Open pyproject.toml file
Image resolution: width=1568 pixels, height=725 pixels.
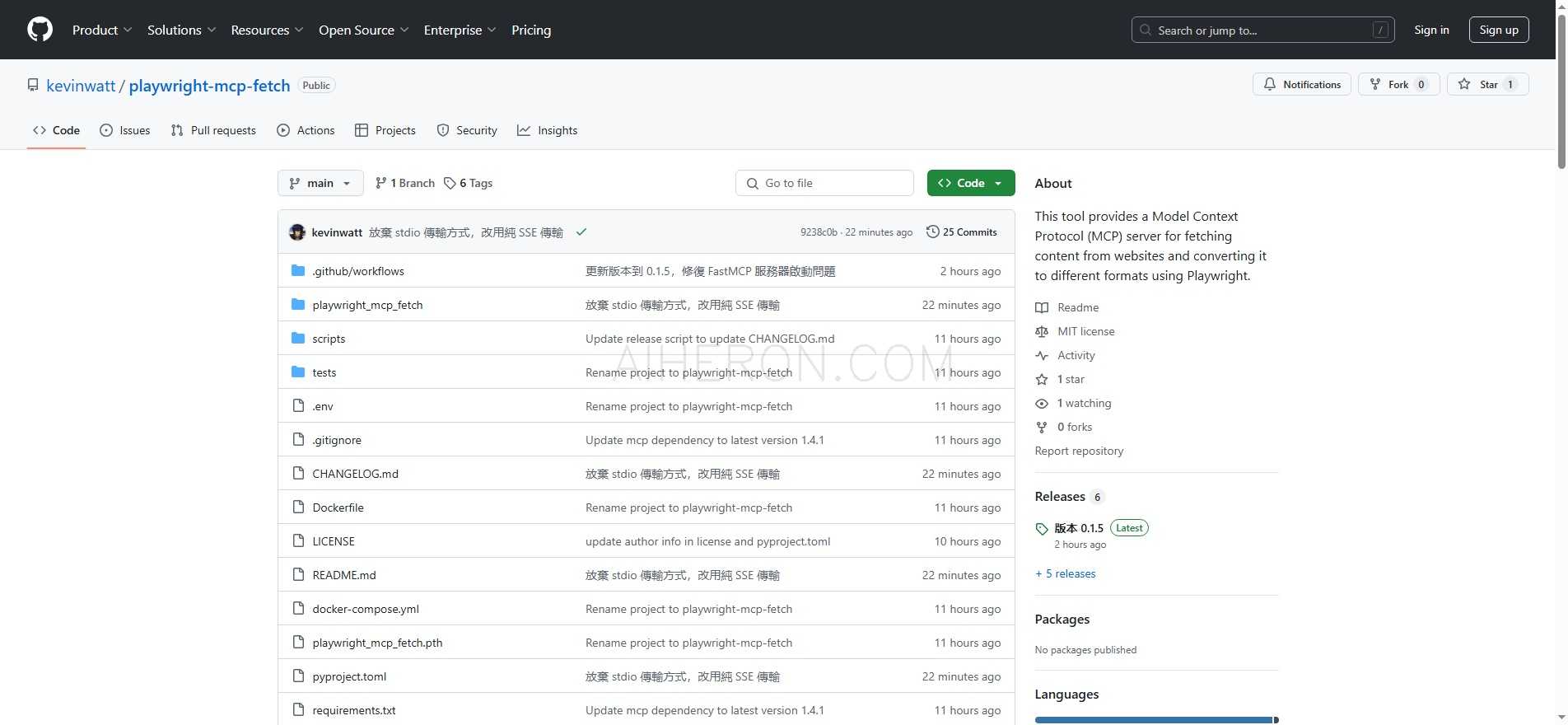pyautogui.click(x=349, y=676)
